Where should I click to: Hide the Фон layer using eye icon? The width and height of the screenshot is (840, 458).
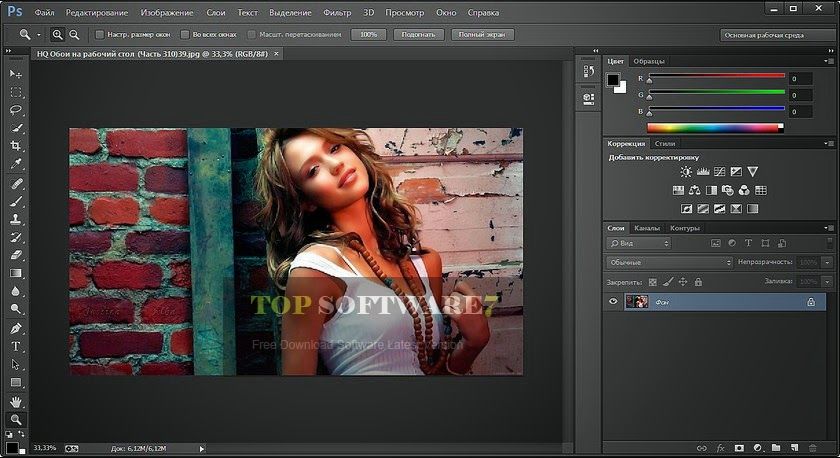click(614, 301)
